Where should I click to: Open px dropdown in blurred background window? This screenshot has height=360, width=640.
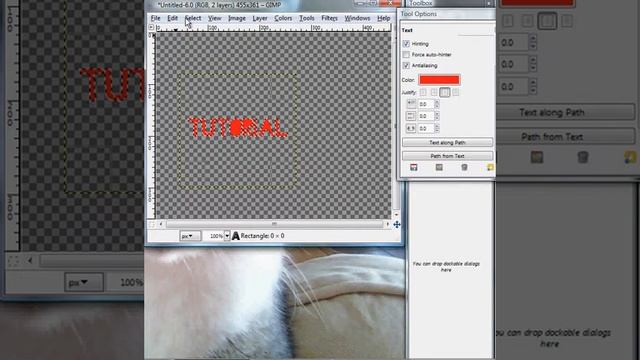(x=84, y=282)
